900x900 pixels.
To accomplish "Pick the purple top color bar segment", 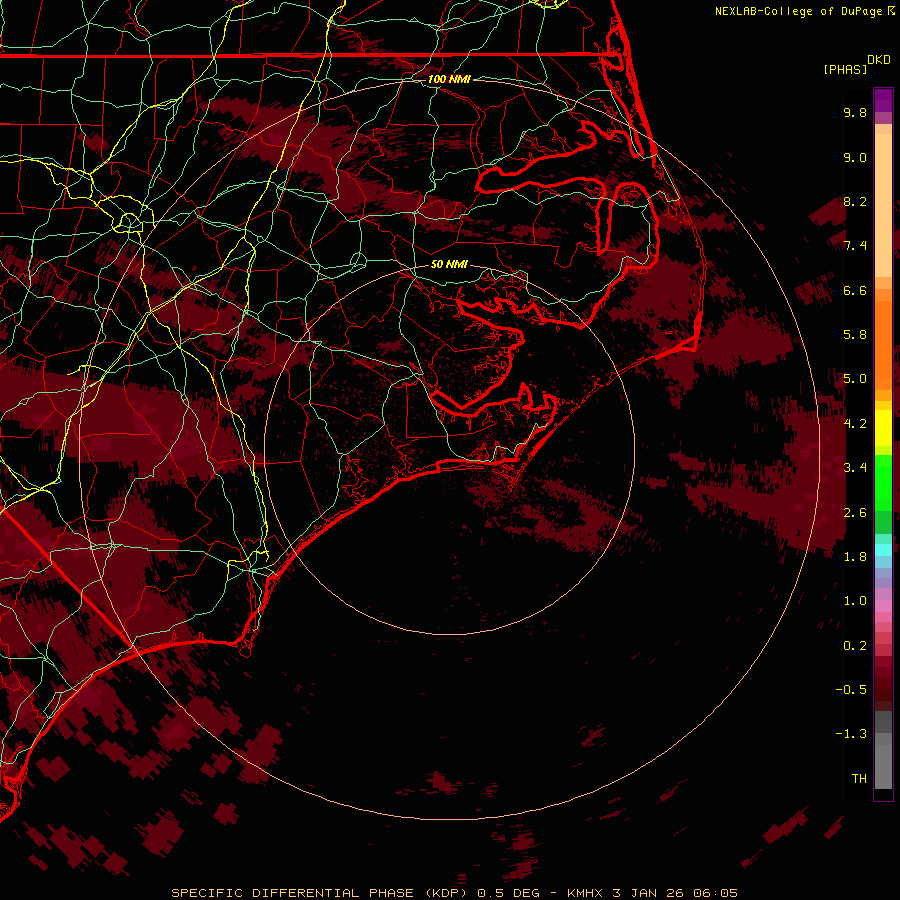I will coord(883,100).
